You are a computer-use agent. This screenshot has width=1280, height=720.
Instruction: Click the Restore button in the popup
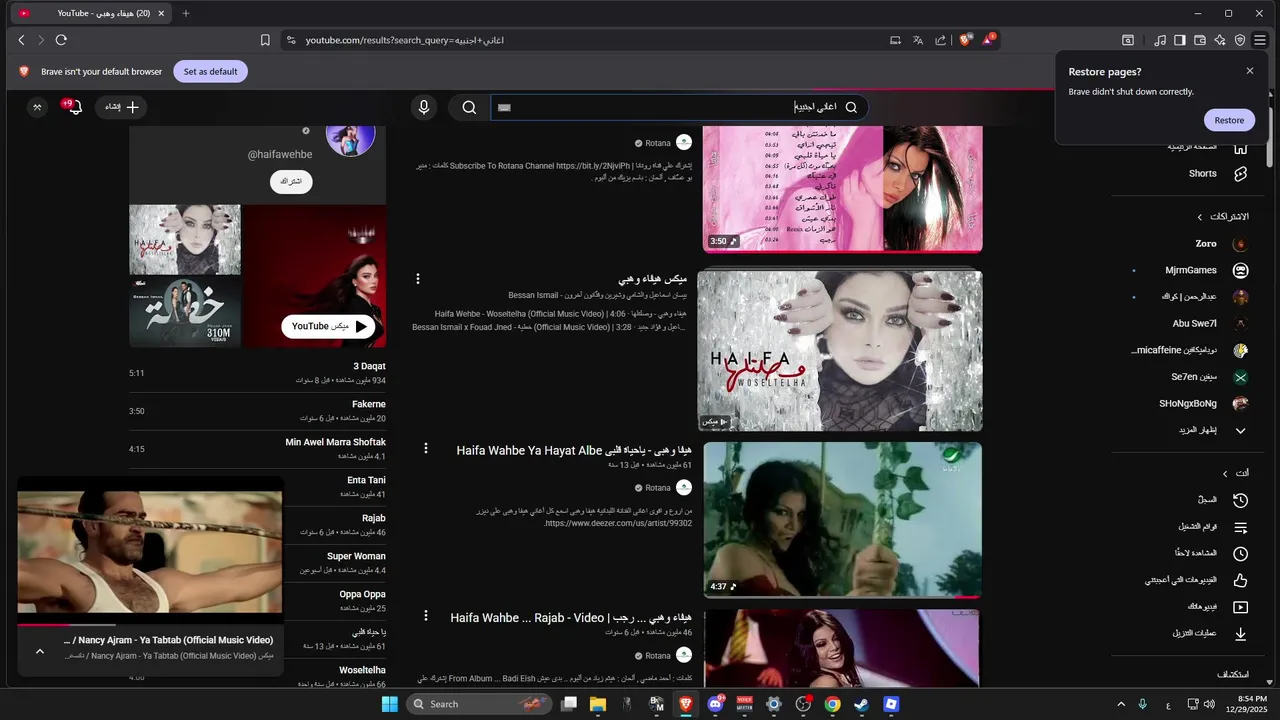[x=1229, y=120]
